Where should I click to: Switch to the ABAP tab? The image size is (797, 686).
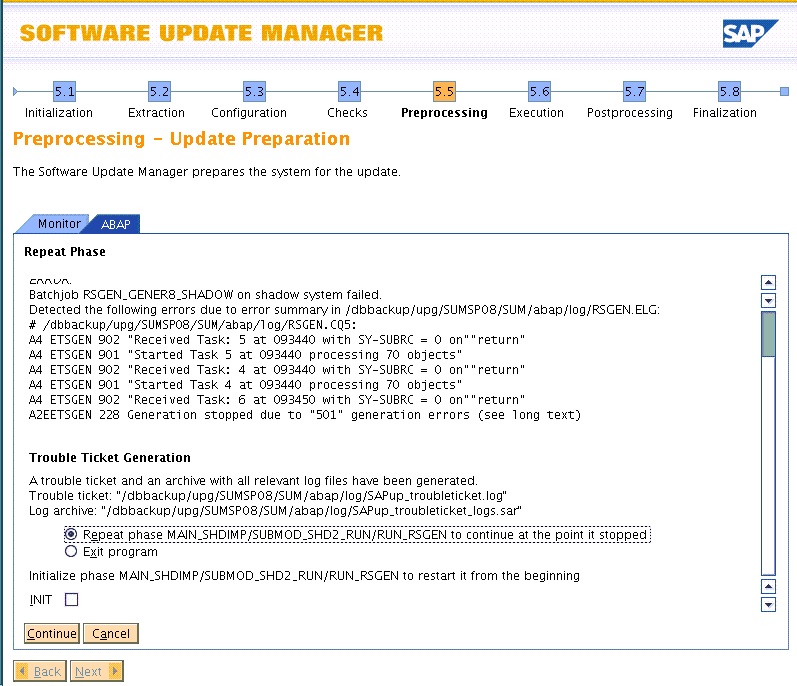[x=115, y=224]
